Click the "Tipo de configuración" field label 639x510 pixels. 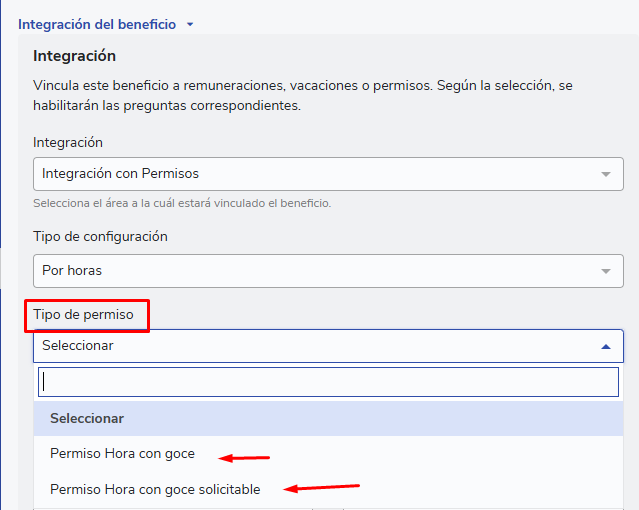(100, 237)
